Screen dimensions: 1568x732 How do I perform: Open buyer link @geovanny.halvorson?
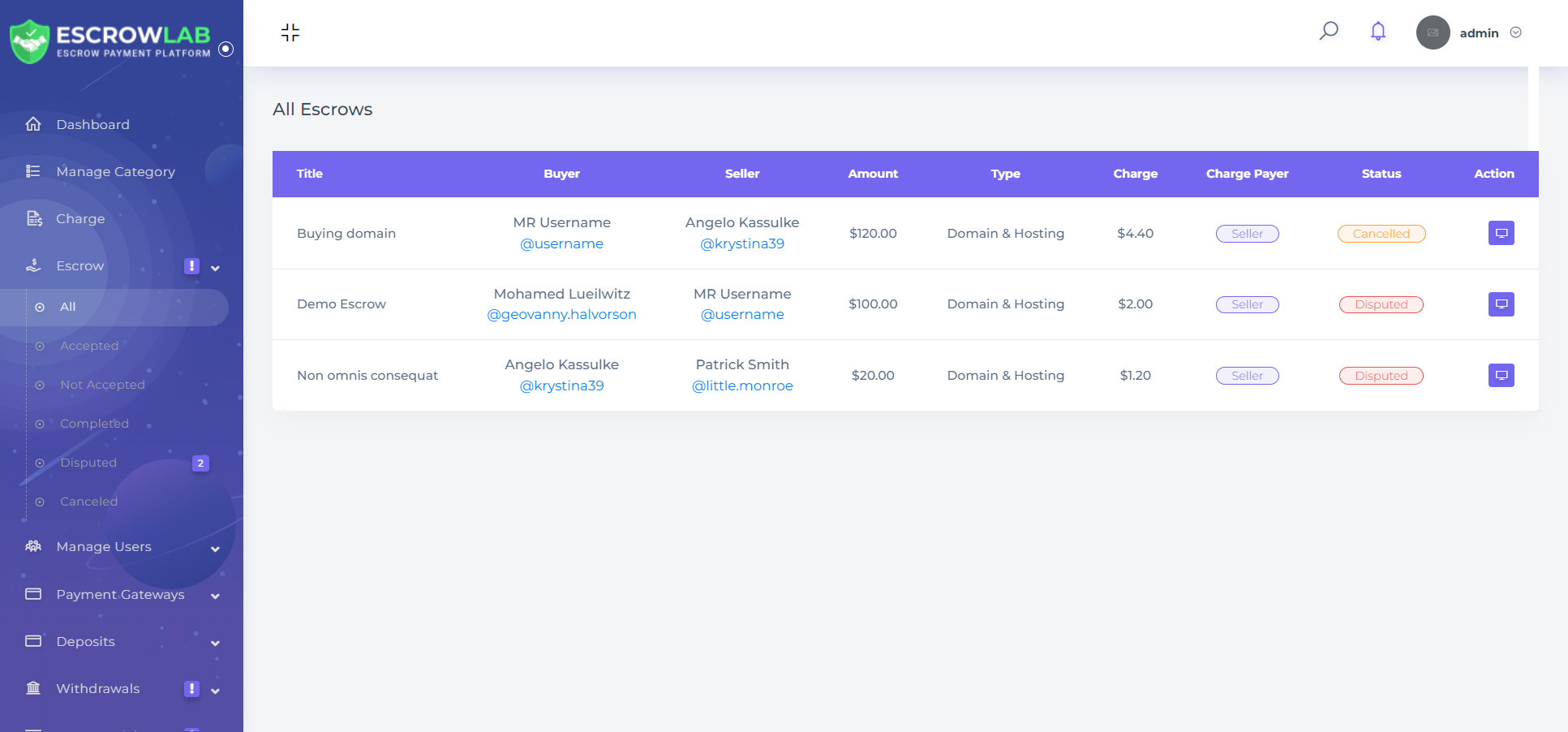[x=561, y=314]
